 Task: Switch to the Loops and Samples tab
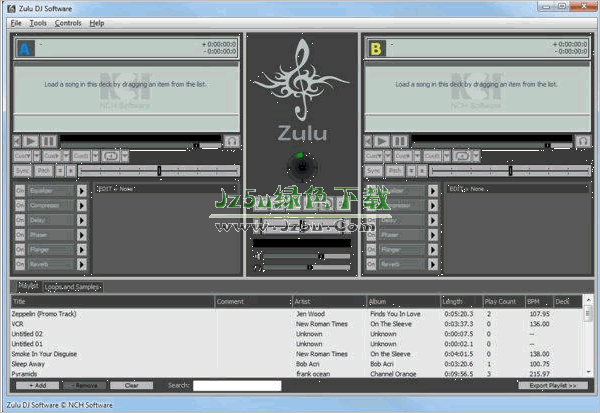pos(72,287)
